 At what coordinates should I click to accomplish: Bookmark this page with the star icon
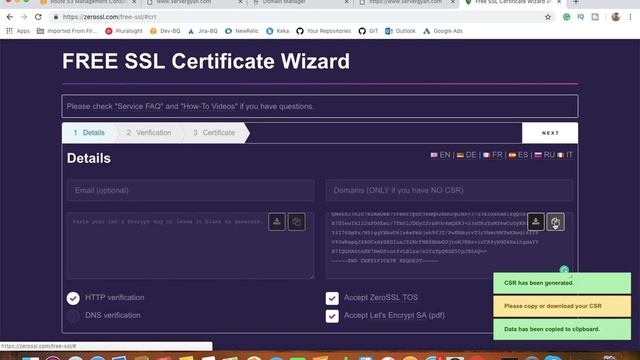coord(548,17)
